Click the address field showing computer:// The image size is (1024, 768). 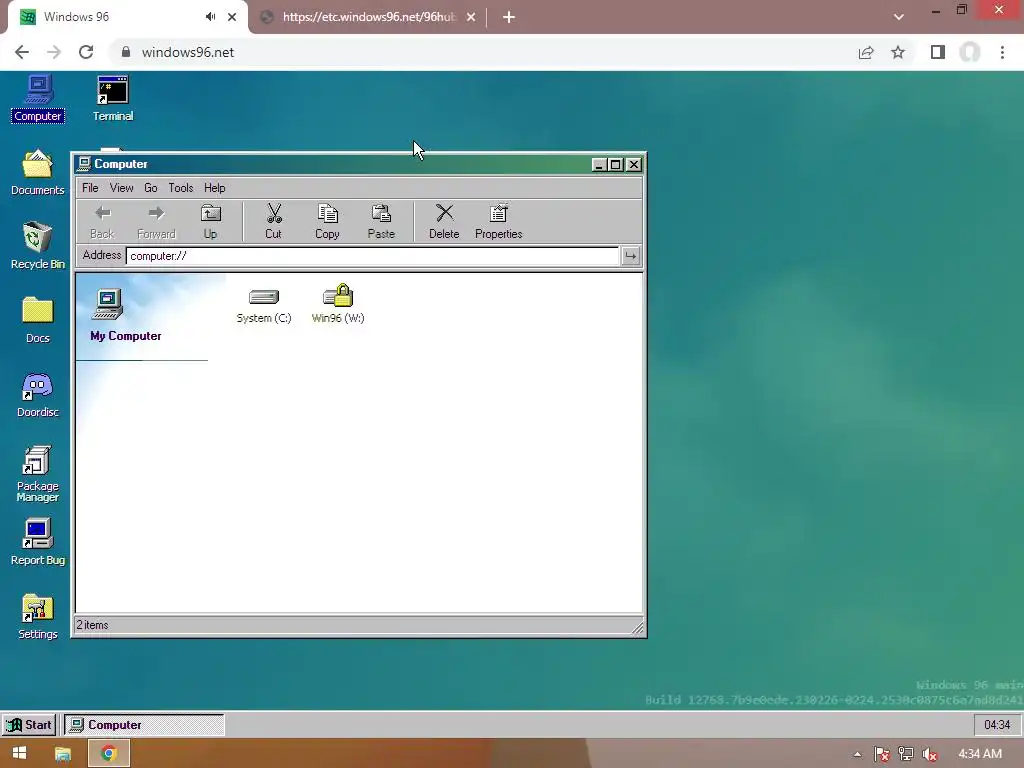(372, 256)
